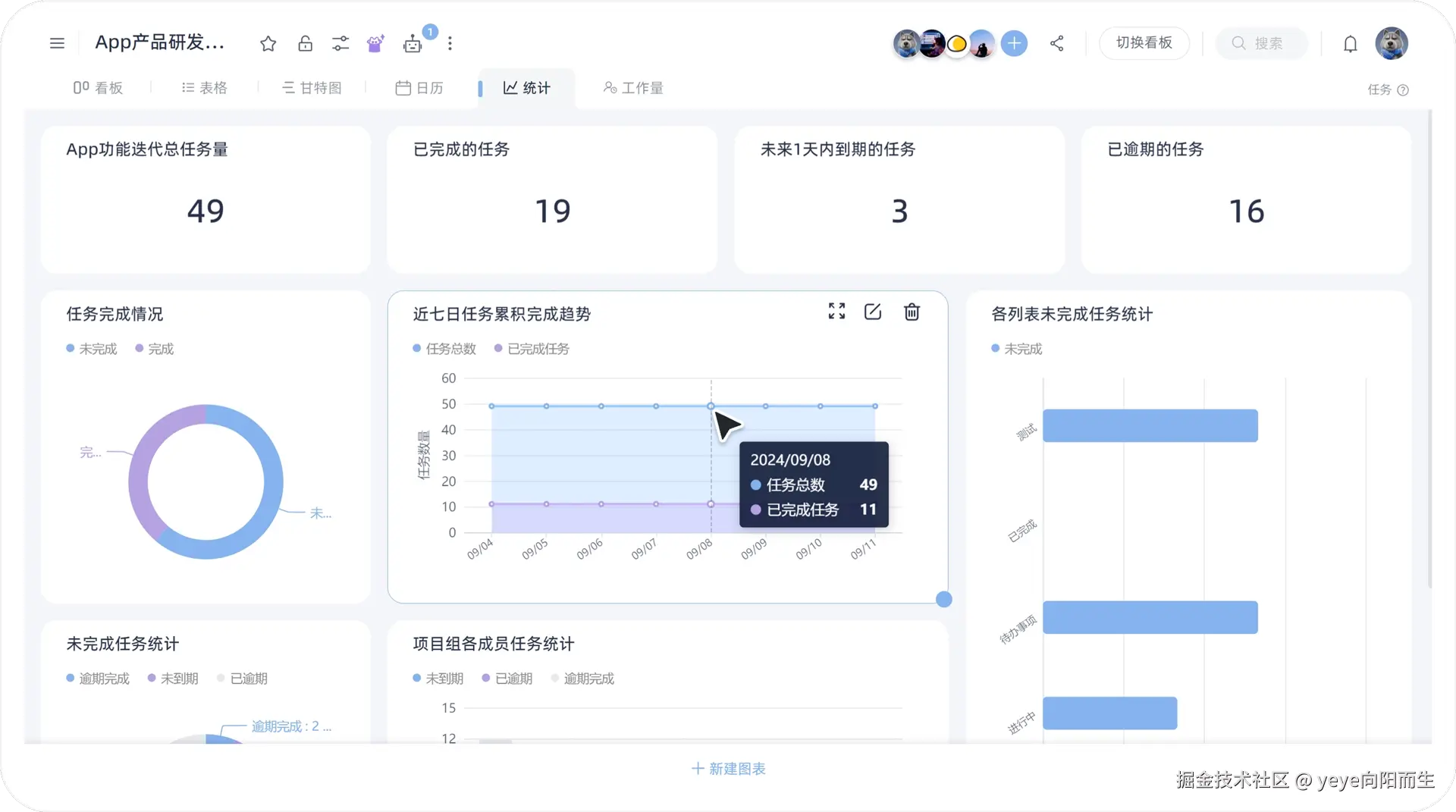Click the 逾期完成 : 2 pie label

tap(291, 726)
